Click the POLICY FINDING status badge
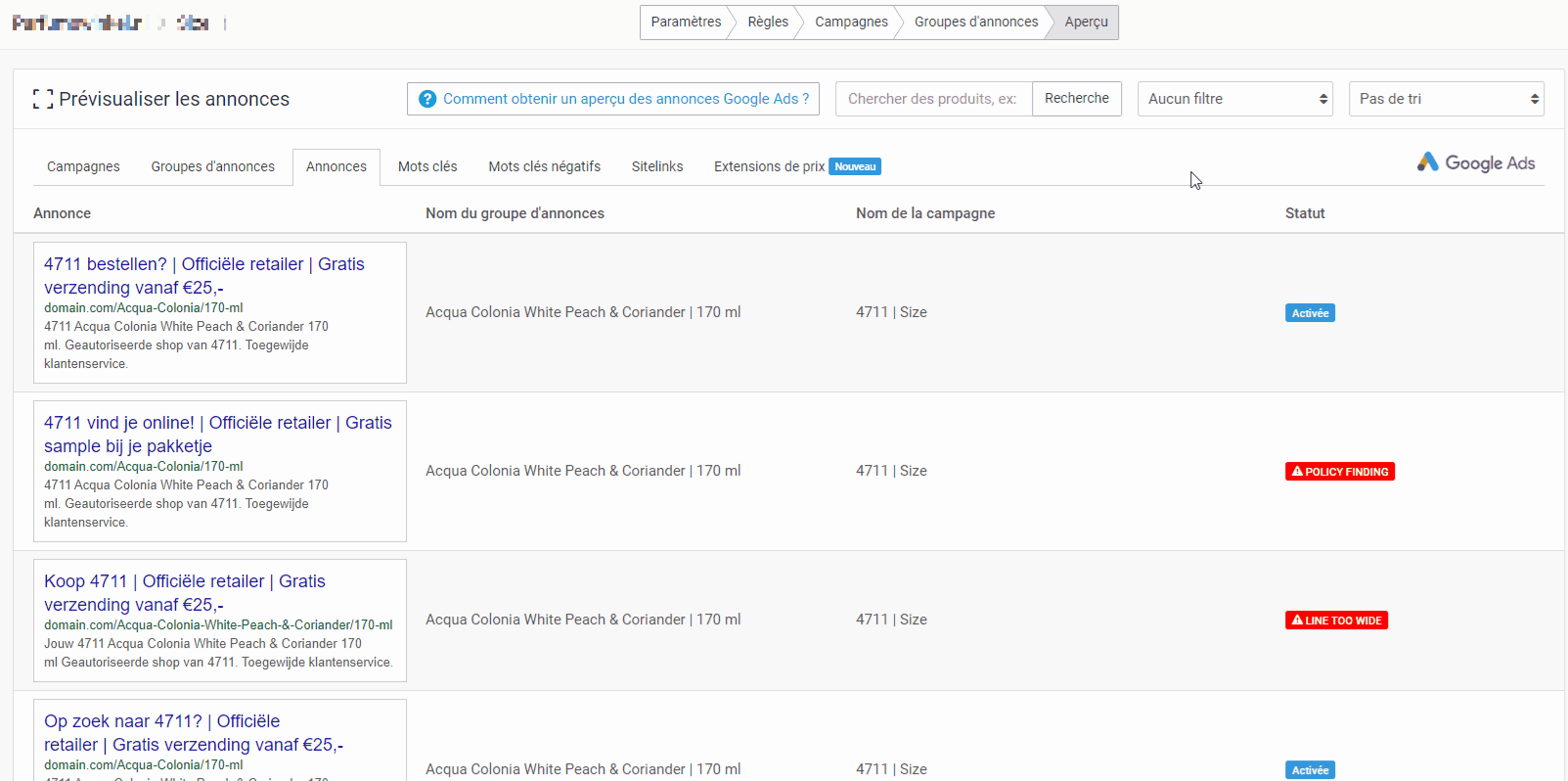 point(1340,472)
